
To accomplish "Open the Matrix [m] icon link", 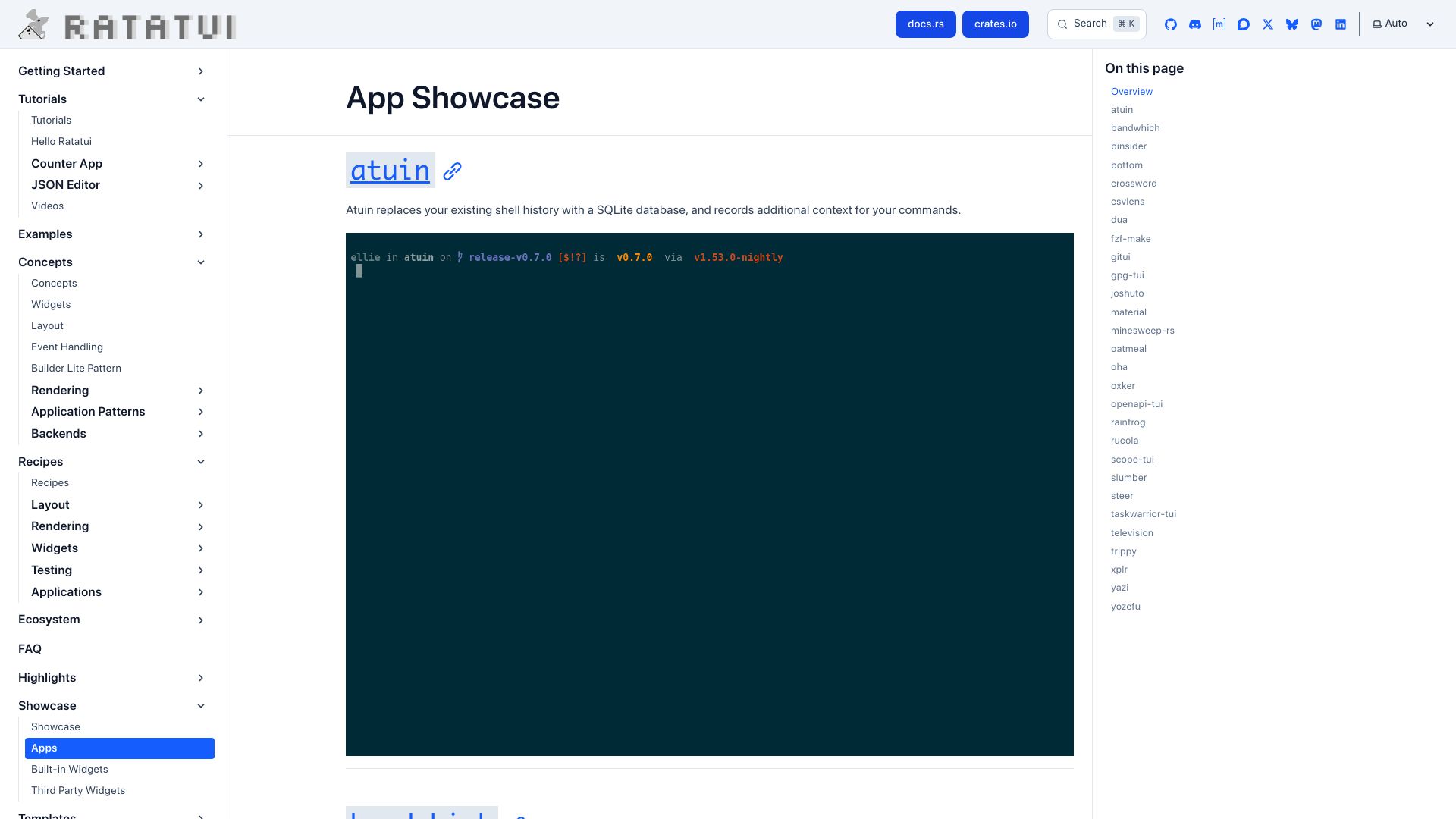I will 1219,24.
